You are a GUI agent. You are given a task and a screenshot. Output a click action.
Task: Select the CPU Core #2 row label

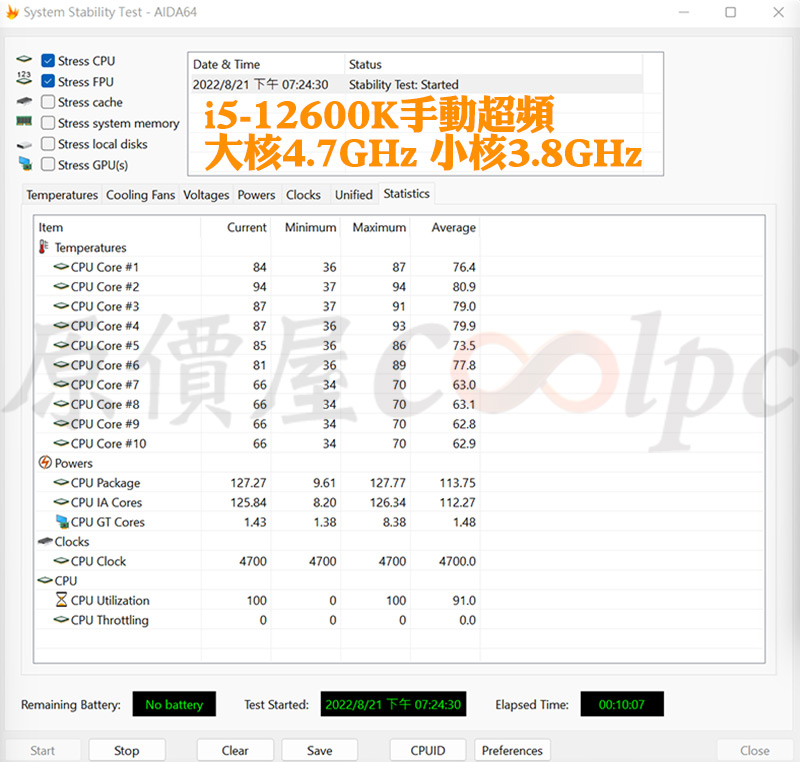[105, 287]
